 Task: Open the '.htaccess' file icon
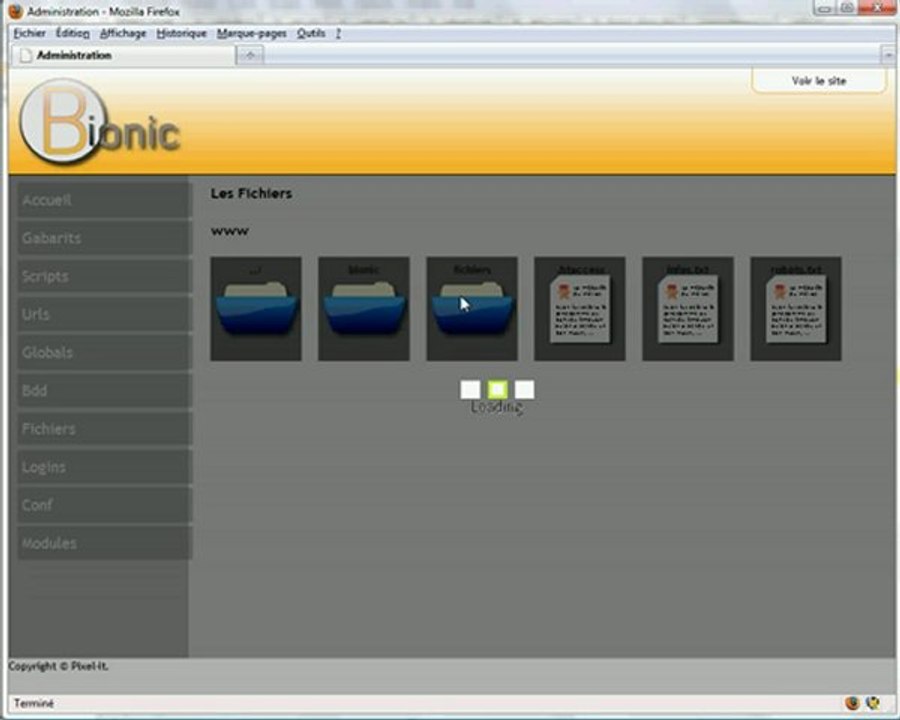580,308
